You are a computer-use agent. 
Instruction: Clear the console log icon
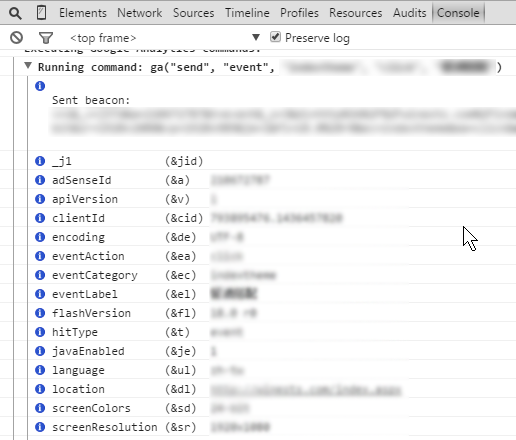[x=16, y=38]
